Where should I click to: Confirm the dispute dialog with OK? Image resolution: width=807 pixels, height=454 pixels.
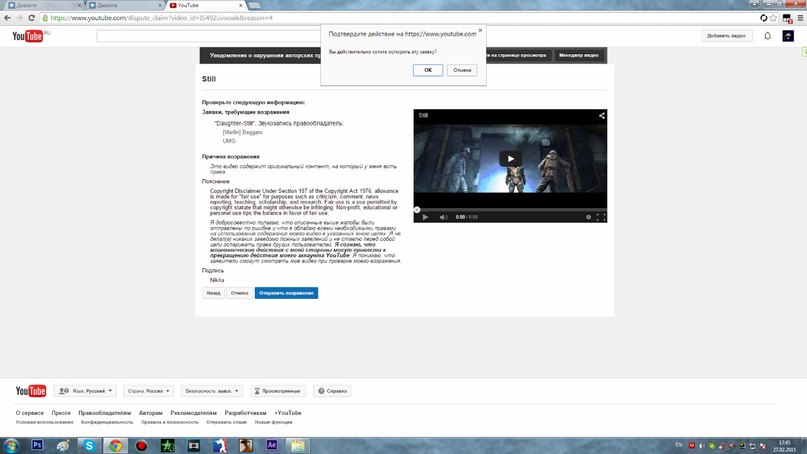point(428,70)
